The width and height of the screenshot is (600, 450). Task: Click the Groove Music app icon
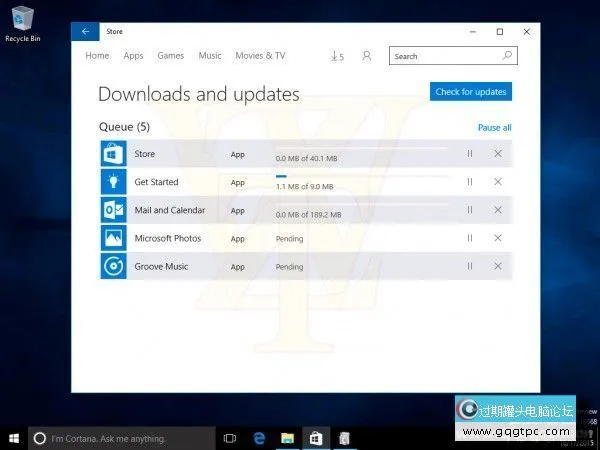[x=112, y=266]
